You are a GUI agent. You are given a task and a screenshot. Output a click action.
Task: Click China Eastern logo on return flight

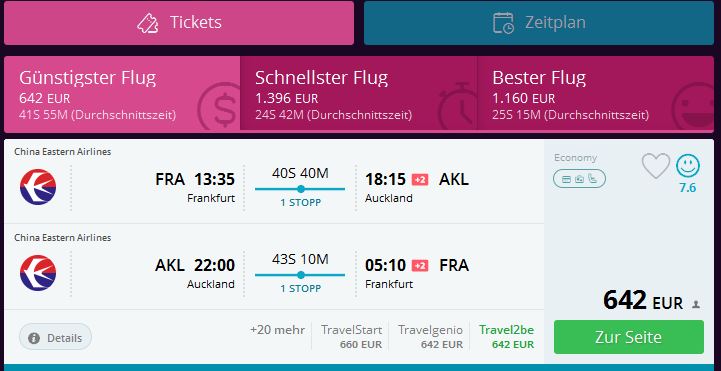tap(38, 273)
